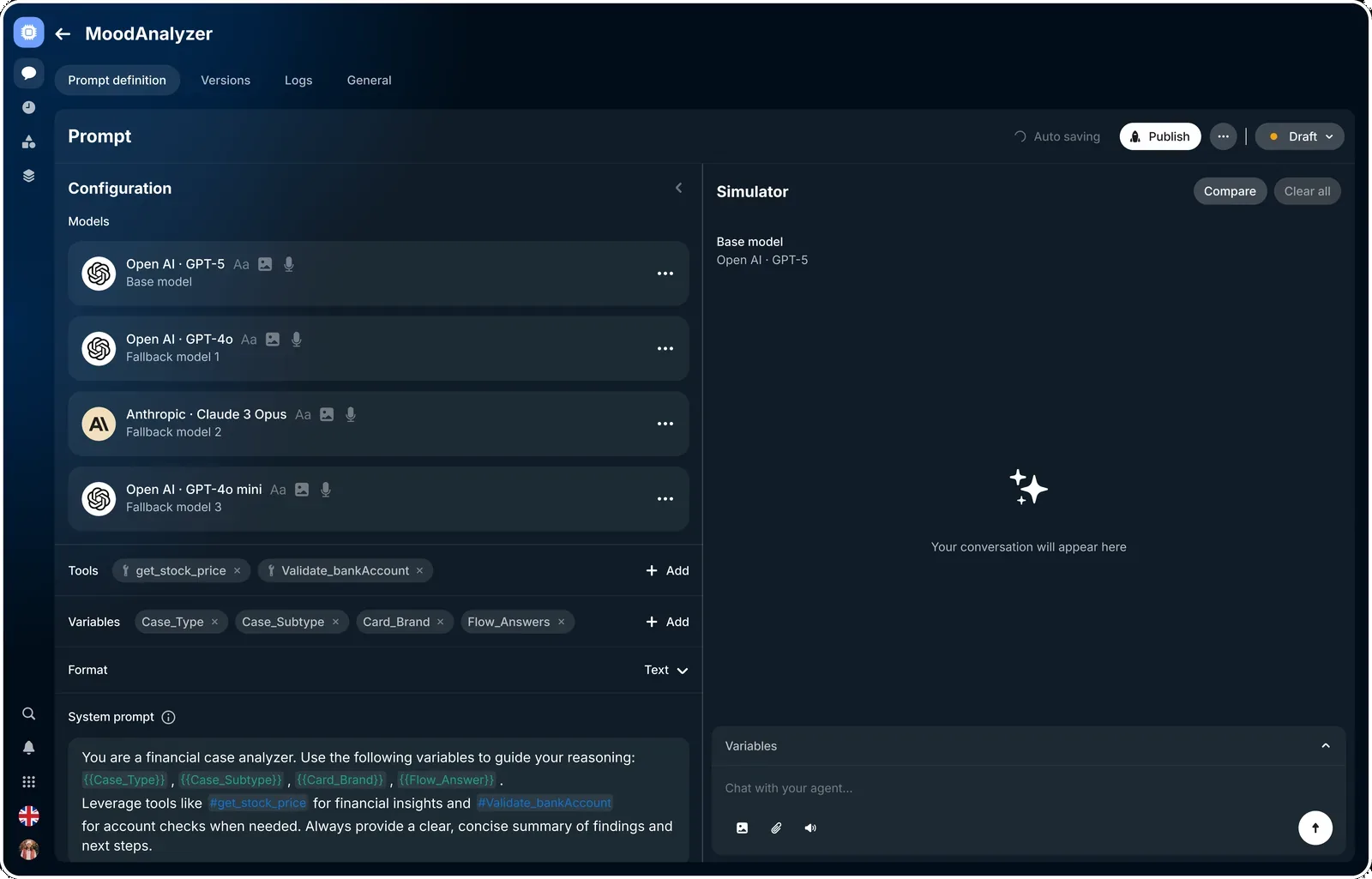Click the {{Card_Brand}} placeholder in prompt
The width and height of the screenshot is (1372, 879).
[x=340, y=780]
